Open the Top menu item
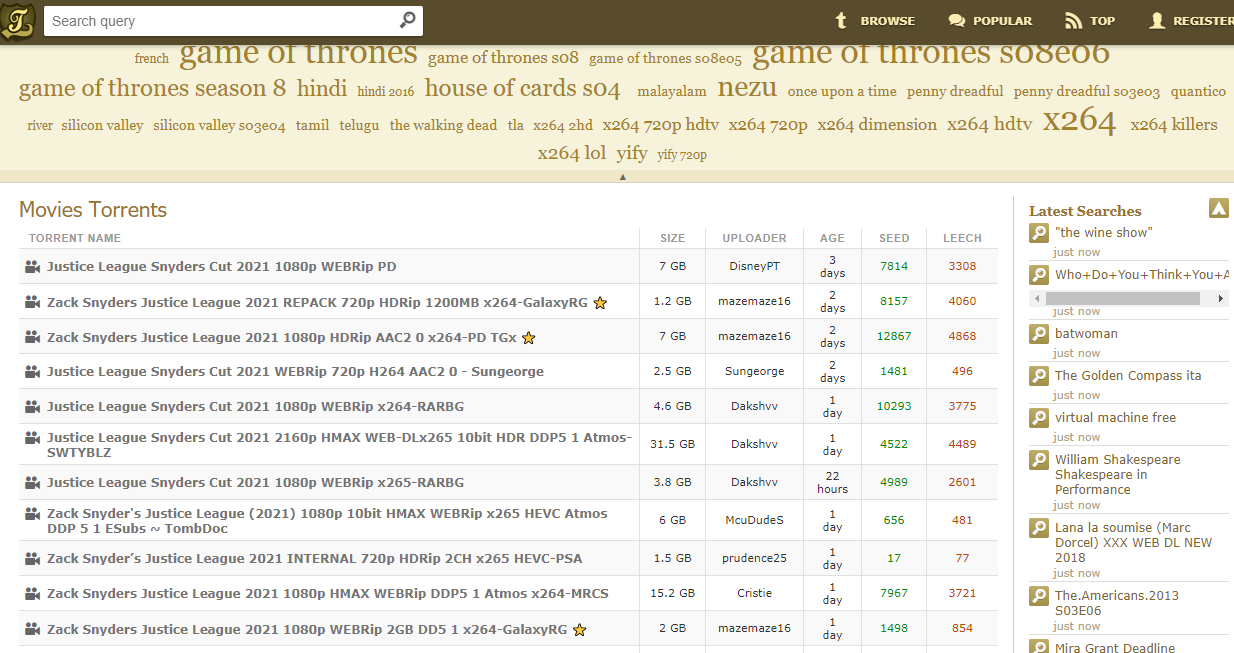 [x=1090, y=20]
